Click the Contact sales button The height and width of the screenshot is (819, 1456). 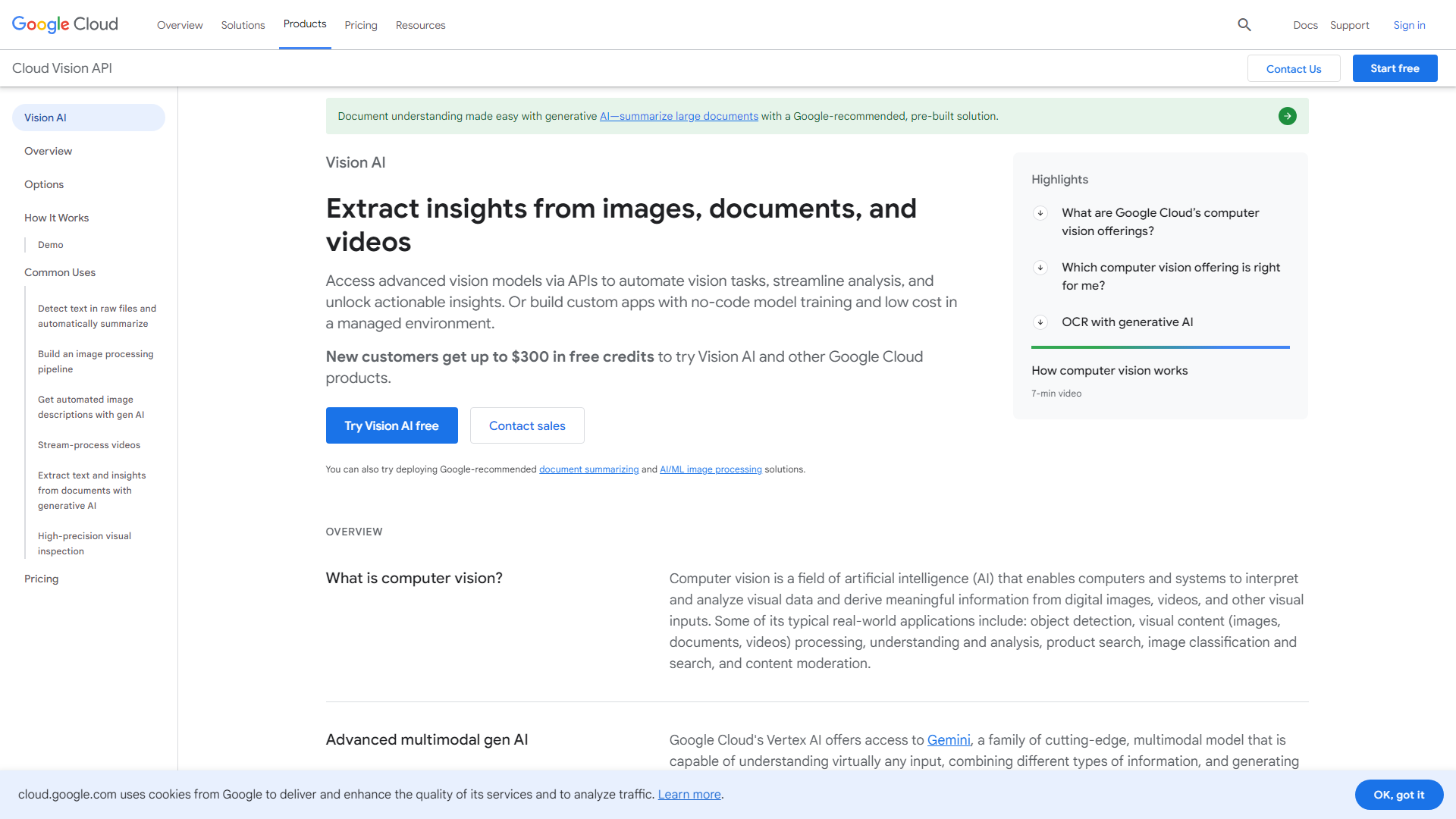point(527,425)
